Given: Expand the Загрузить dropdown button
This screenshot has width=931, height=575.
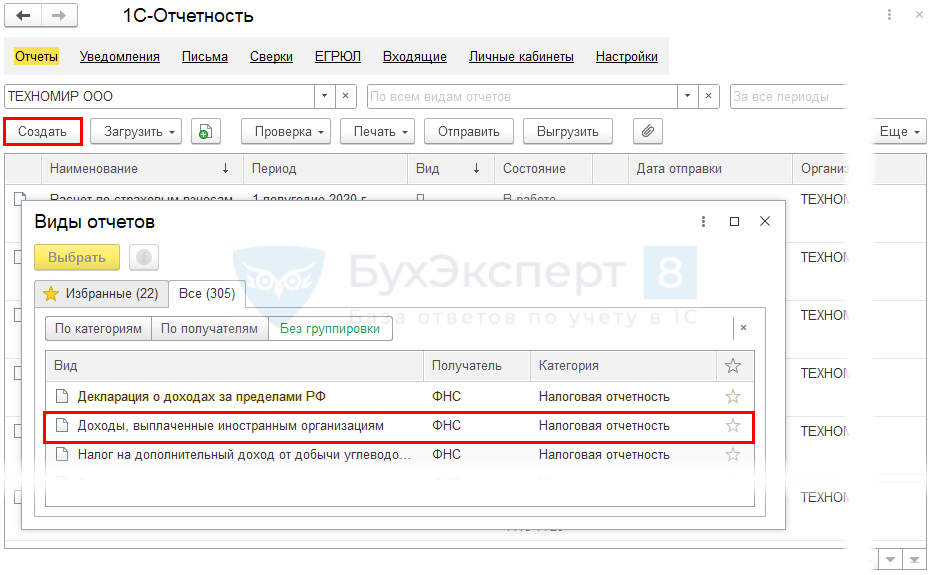Looking at the screenshot, I should (172, 132).
